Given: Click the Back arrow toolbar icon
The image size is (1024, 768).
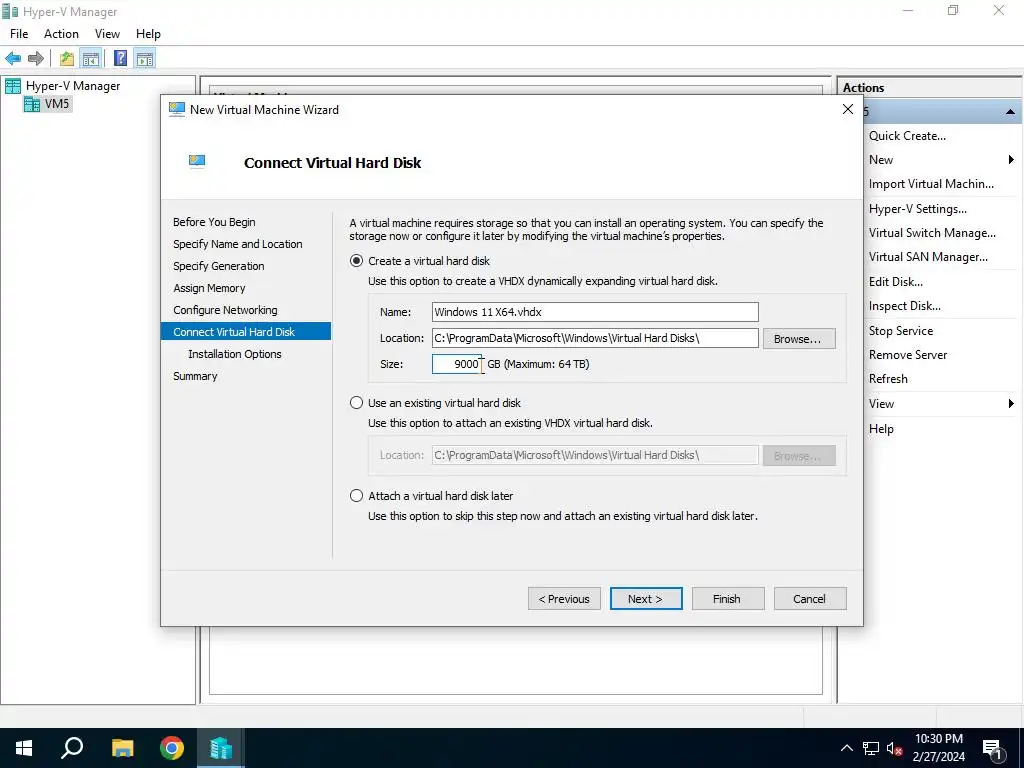Looking at the screenshot, I should coord(13,59).
